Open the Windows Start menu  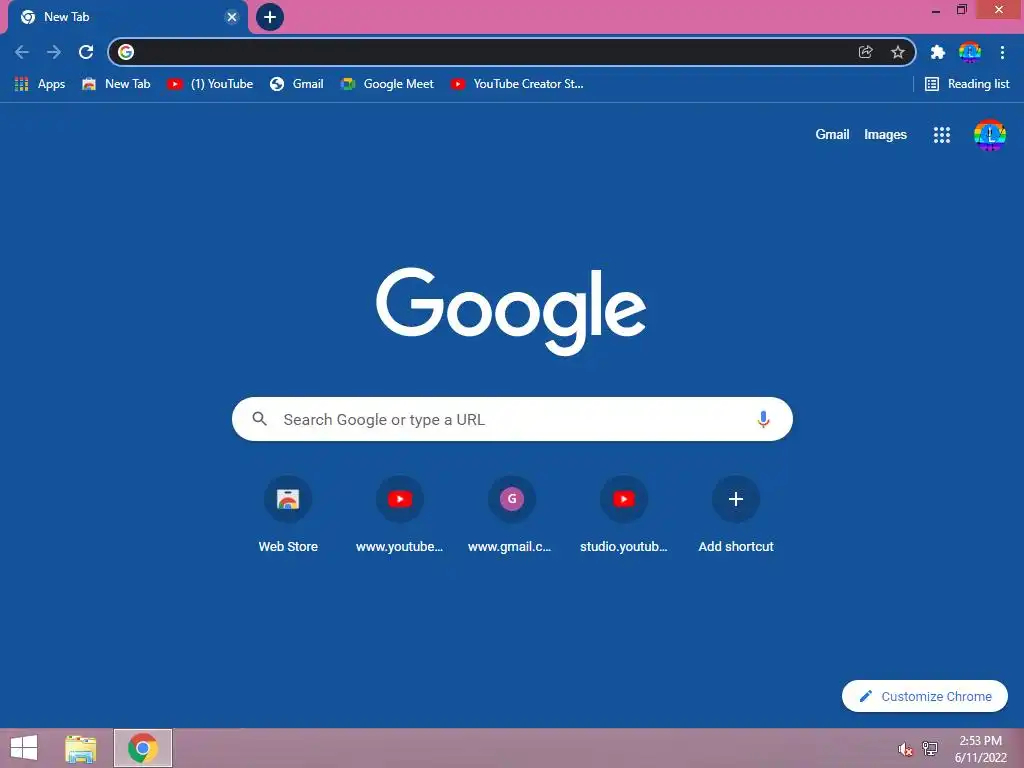coord(24,748)
